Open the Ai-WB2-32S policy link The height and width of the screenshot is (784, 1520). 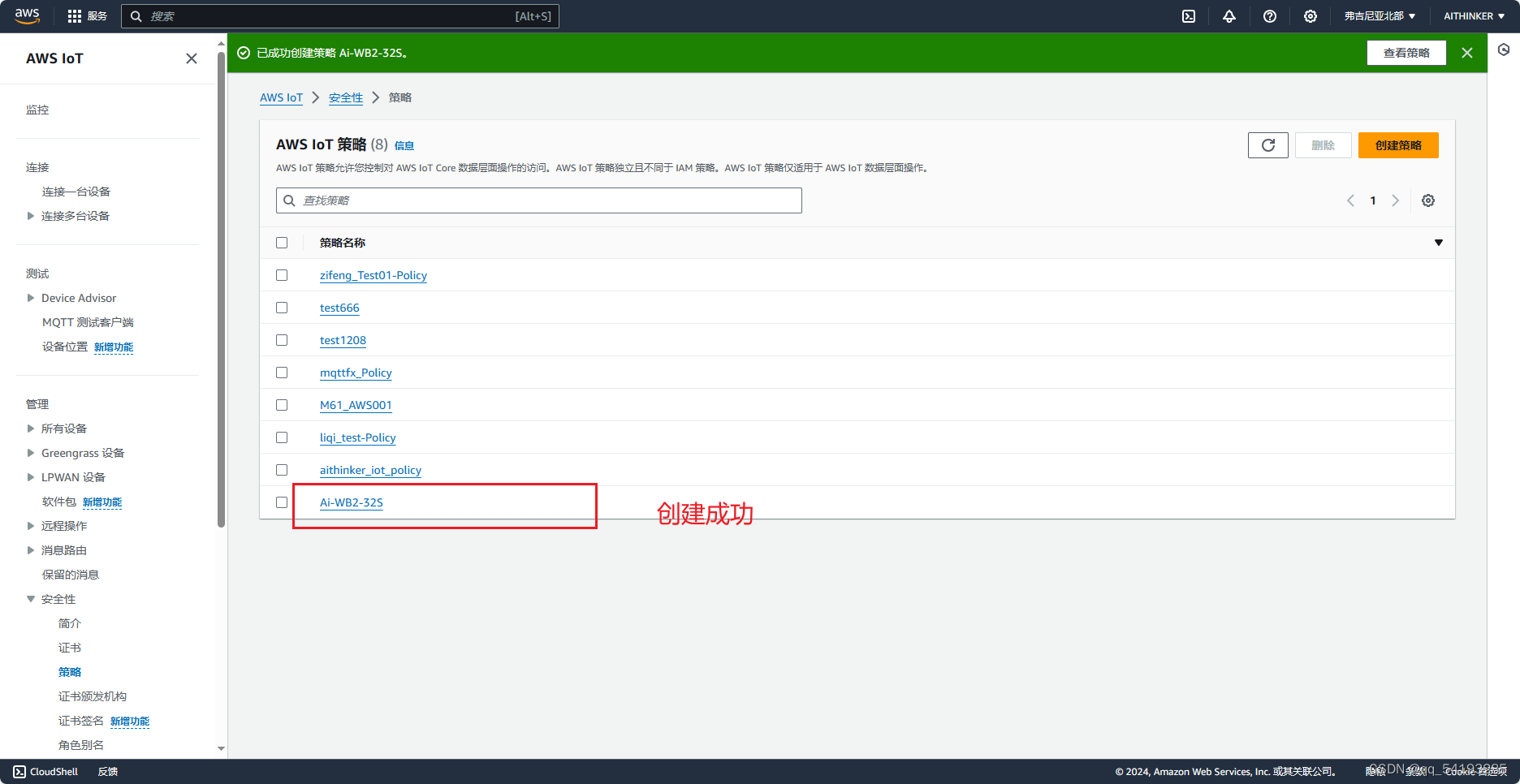pyautogui.click(x=352, y=502)
